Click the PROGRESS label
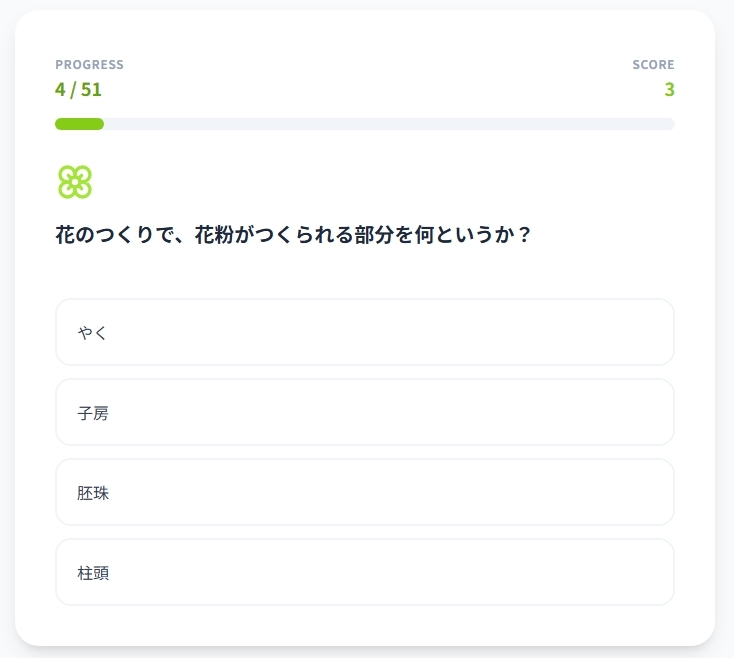Screen dimensions: 734x658 click(89, 65)
